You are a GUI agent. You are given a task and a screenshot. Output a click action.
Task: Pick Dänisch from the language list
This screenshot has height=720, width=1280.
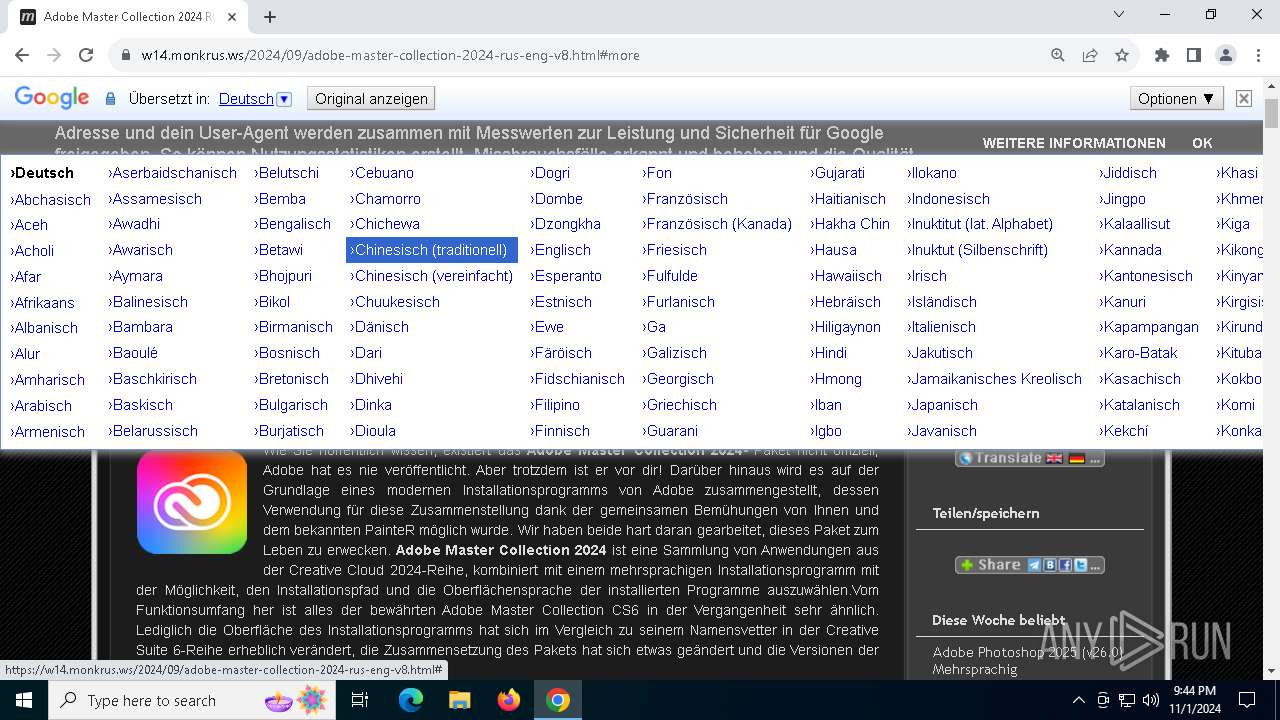pyautogui.click(x=380, y=327)
